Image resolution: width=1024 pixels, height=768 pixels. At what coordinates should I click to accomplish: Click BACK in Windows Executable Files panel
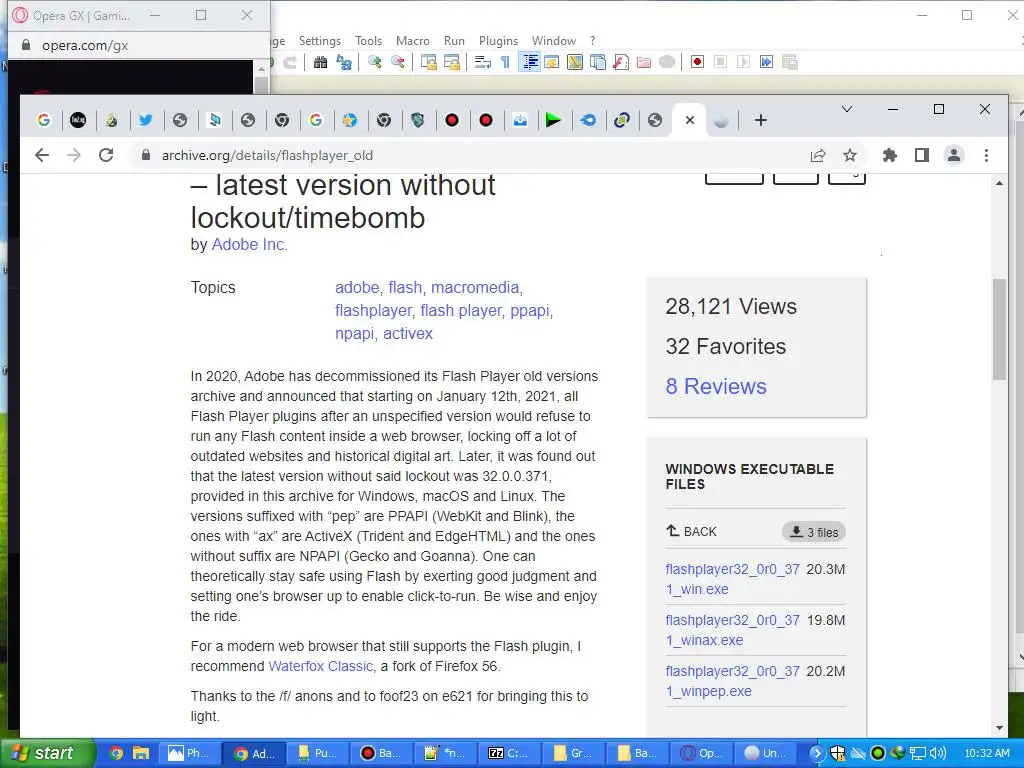tap(692, 532)
